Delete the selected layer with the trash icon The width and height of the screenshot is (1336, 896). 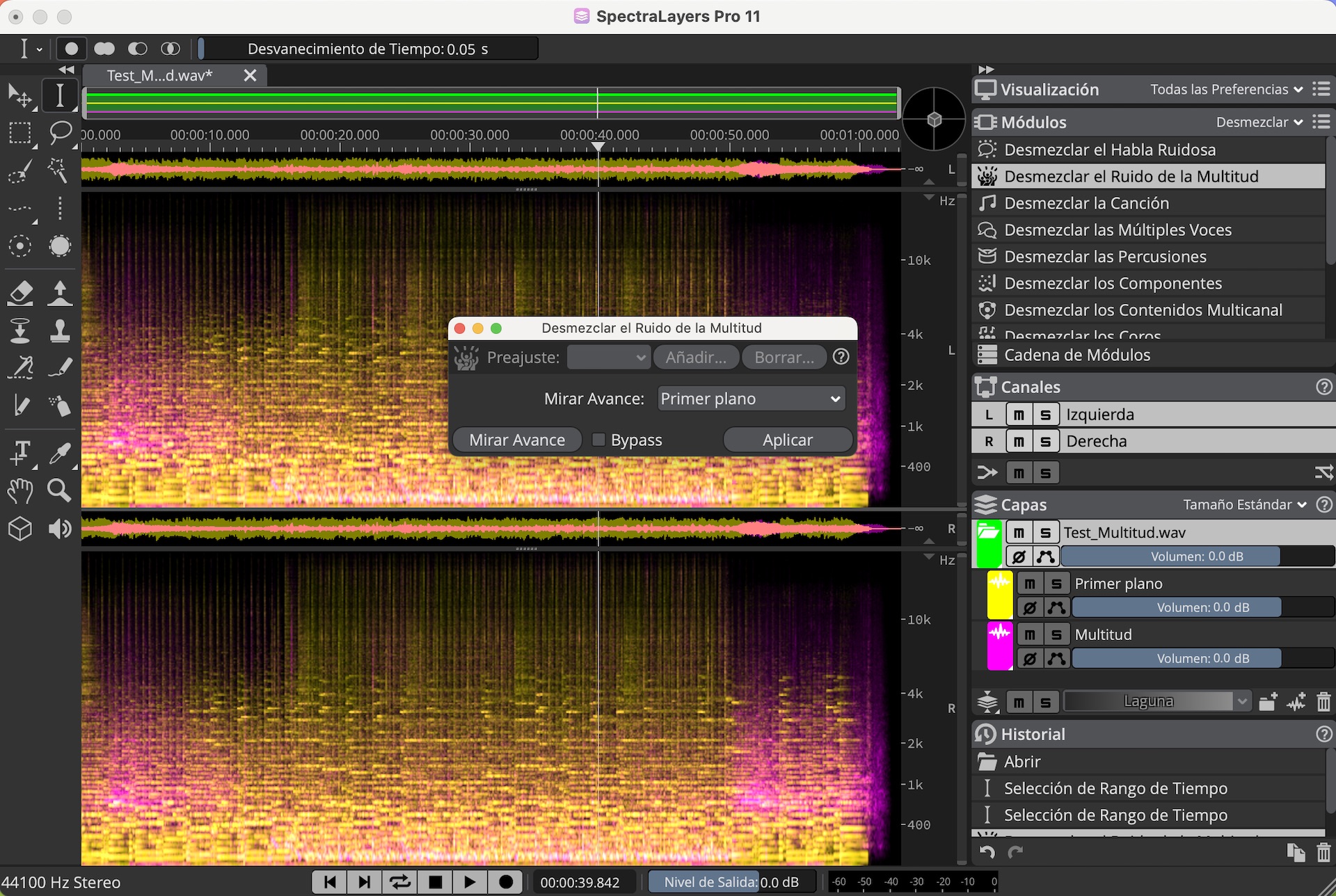click(x=1323, y=702)
